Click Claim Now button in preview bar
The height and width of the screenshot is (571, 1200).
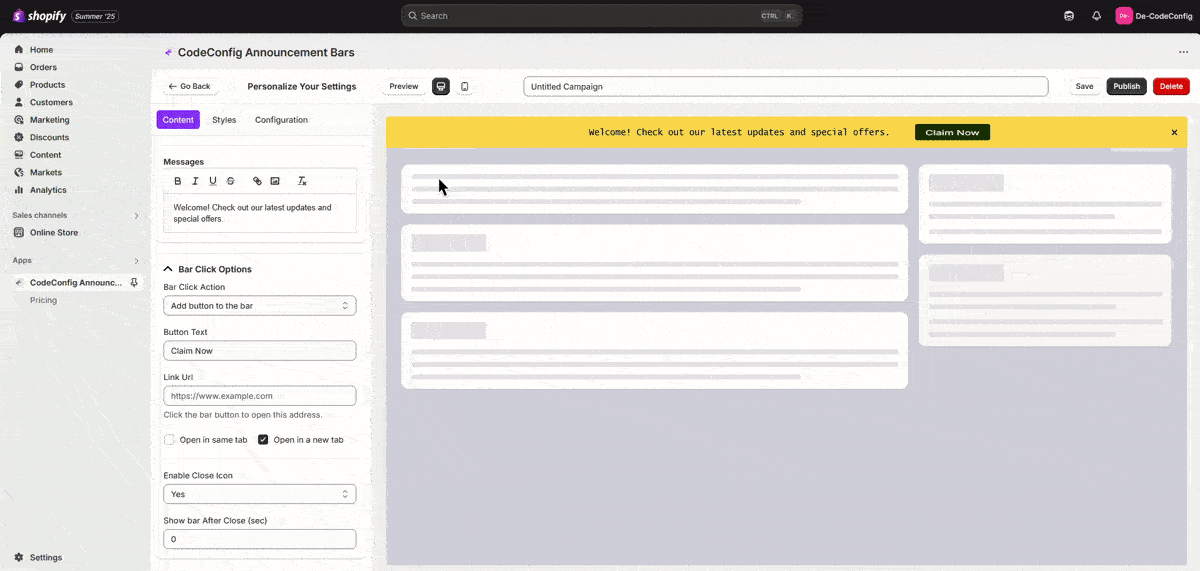pyautogui.click(x=952, y=132)
